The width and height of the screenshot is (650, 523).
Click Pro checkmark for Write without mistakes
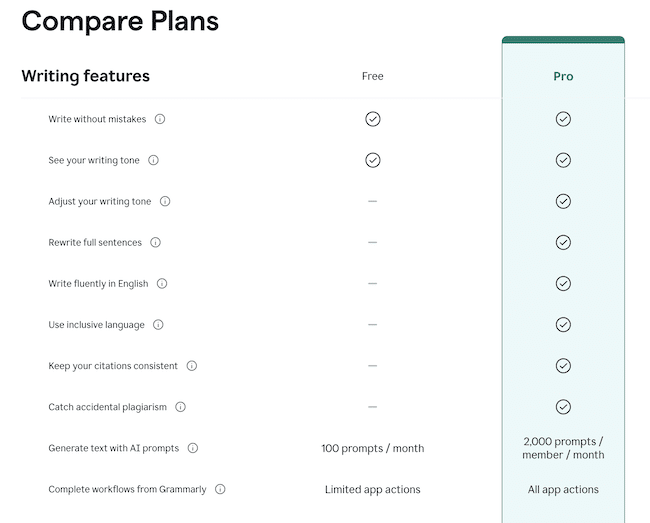(563, 119)
